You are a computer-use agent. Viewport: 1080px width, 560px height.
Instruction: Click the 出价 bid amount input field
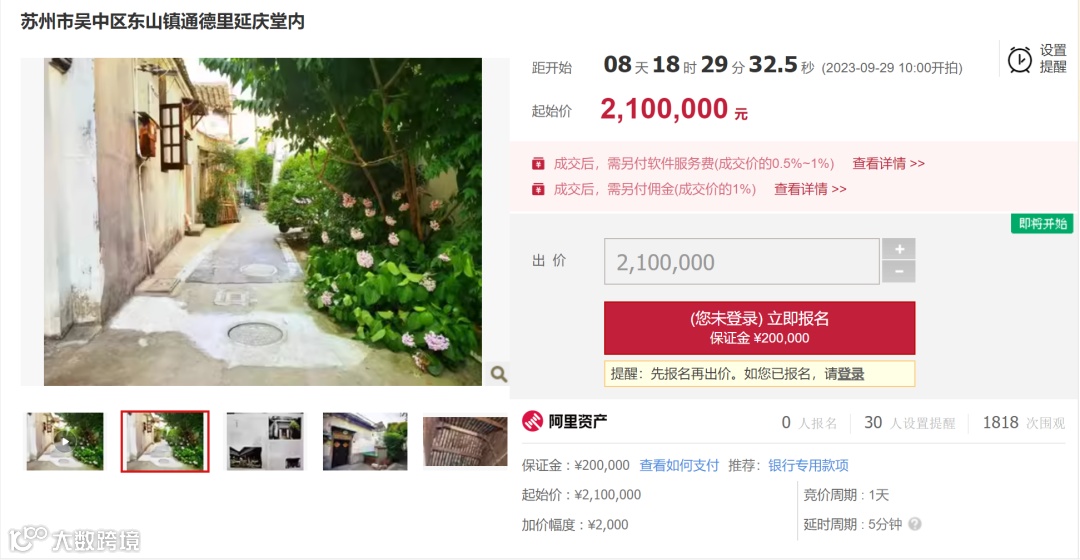point(742,262)
